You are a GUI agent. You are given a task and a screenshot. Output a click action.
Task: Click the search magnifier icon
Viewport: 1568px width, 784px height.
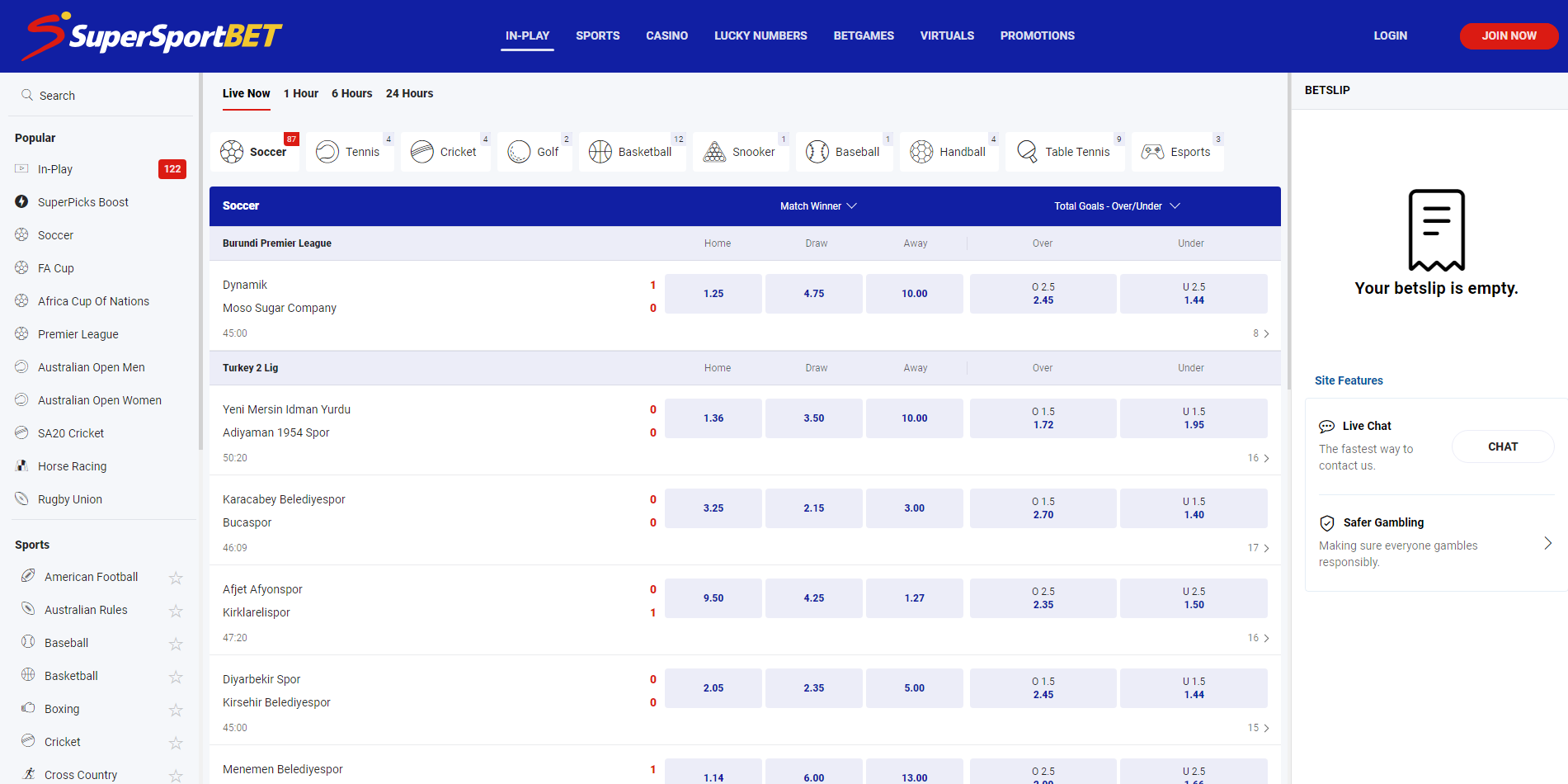27,95
